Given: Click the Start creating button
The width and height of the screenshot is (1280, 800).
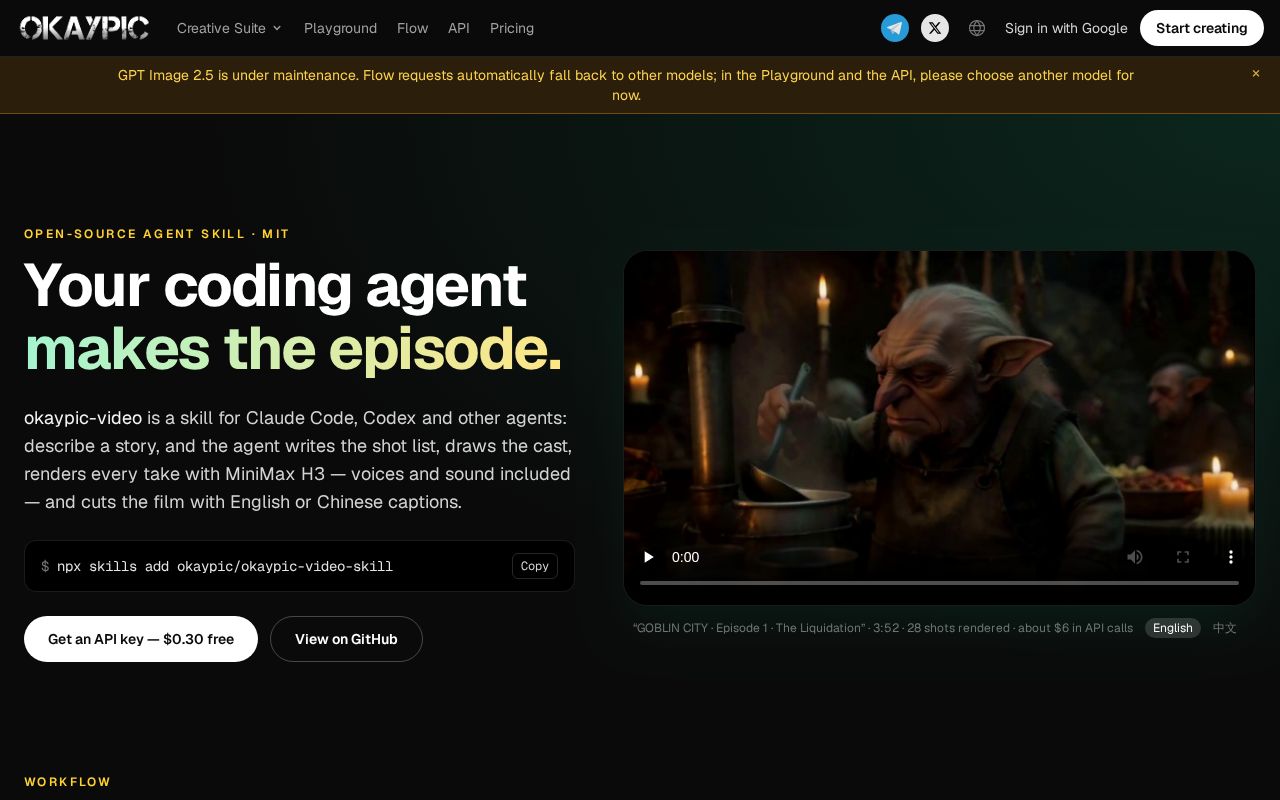Looking at the screenshot, I should [x=1202, y=28].
